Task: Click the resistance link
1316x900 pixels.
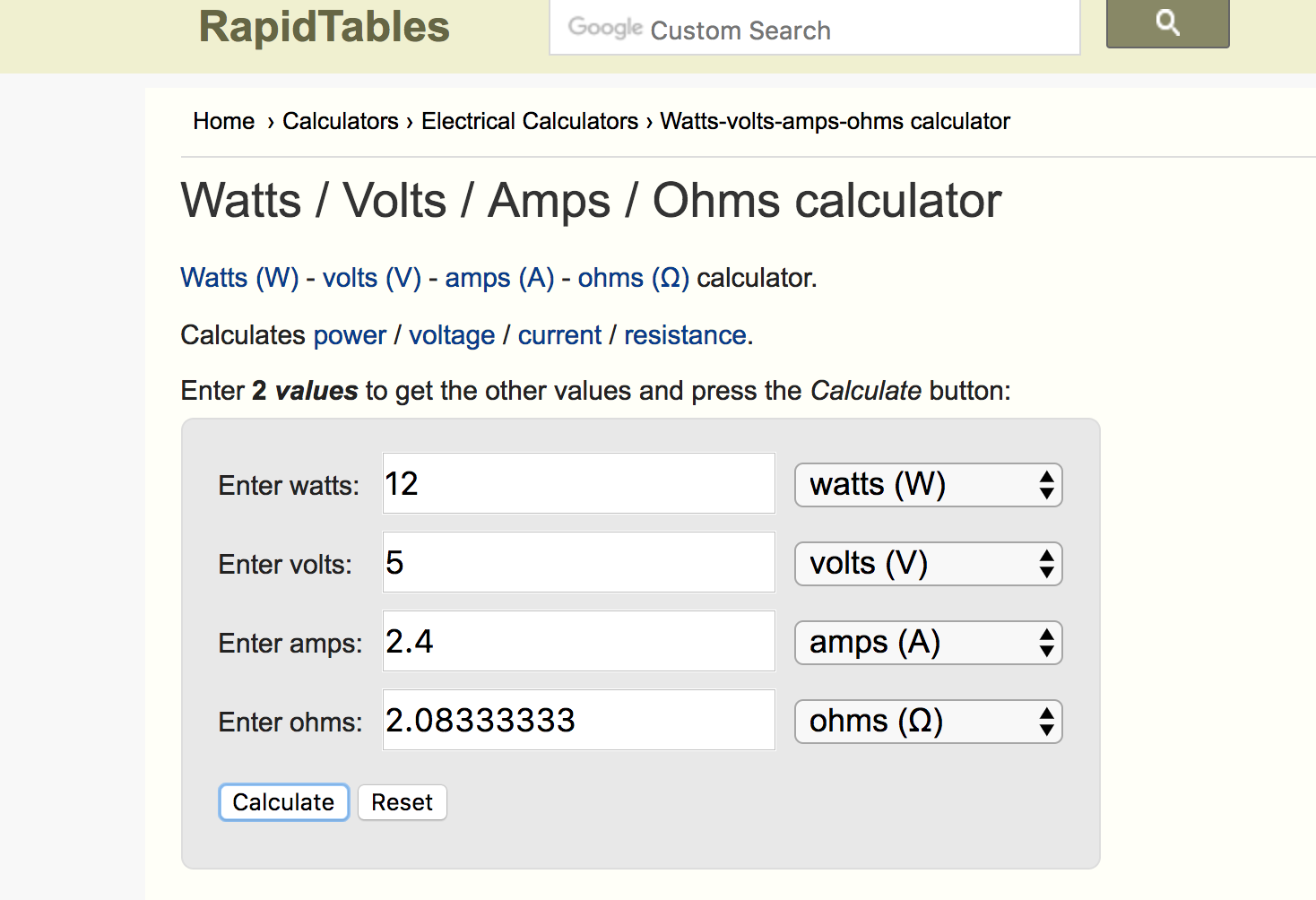Action: tap(685, 335)
